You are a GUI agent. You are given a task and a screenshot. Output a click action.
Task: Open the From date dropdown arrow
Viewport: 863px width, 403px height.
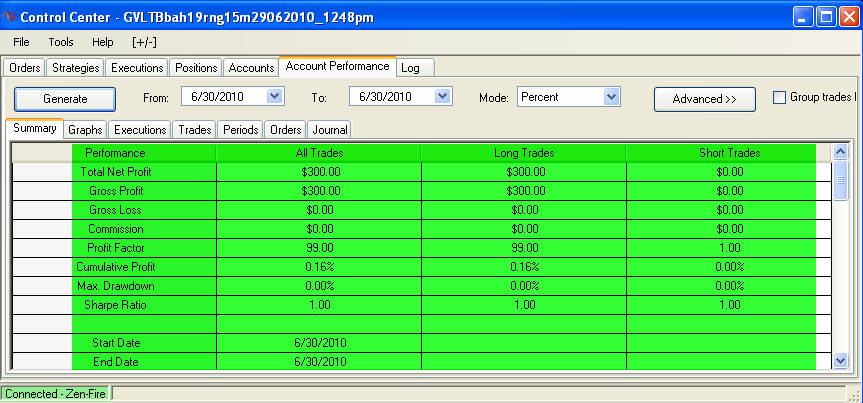(274, 96)
